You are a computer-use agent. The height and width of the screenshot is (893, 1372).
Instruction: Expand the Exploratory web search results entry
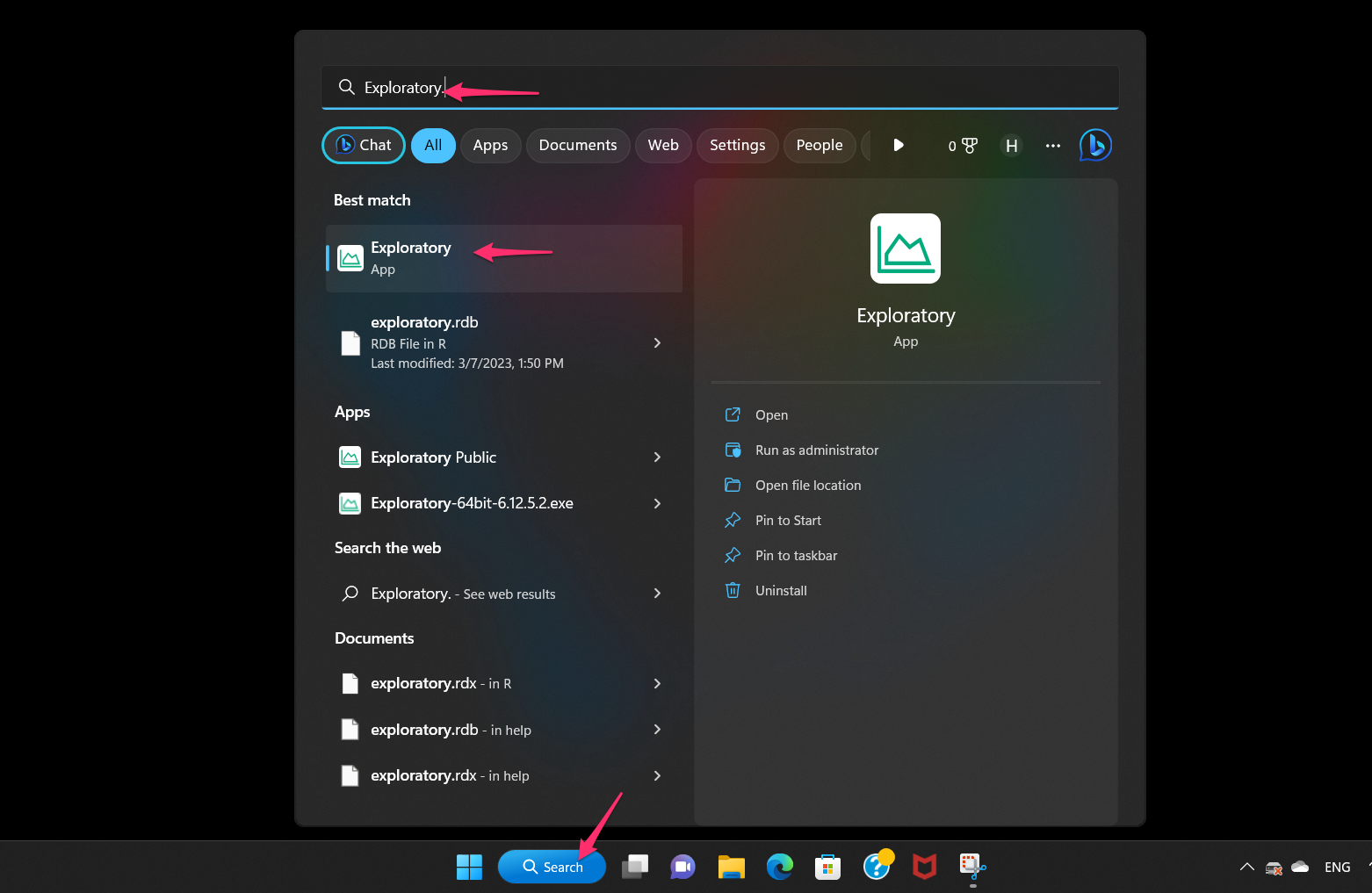(657, 593)
